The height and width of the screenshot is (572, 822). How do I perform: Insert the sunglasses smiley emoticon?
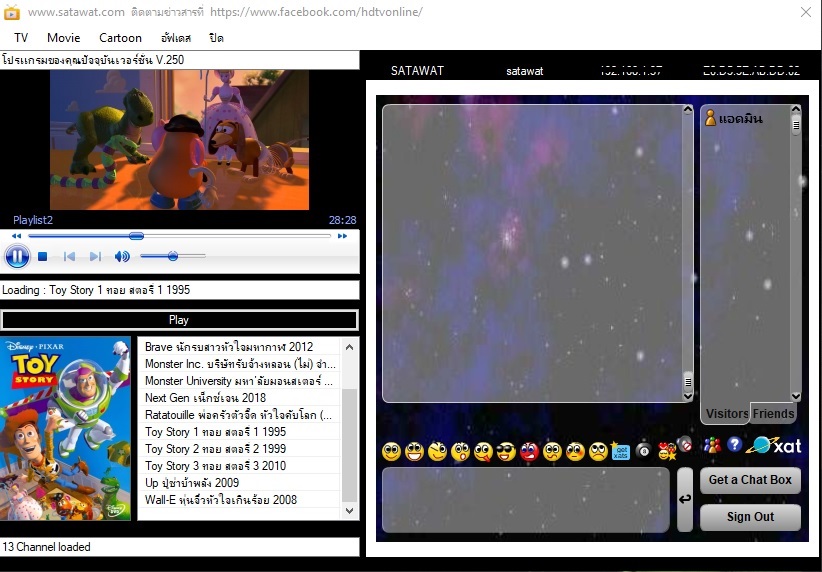[x=506, y=451]
